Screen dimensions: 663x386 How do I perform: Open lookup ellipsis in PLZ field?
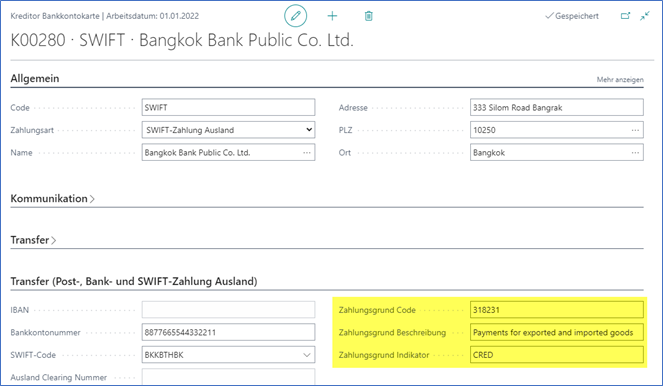point(635,130)
